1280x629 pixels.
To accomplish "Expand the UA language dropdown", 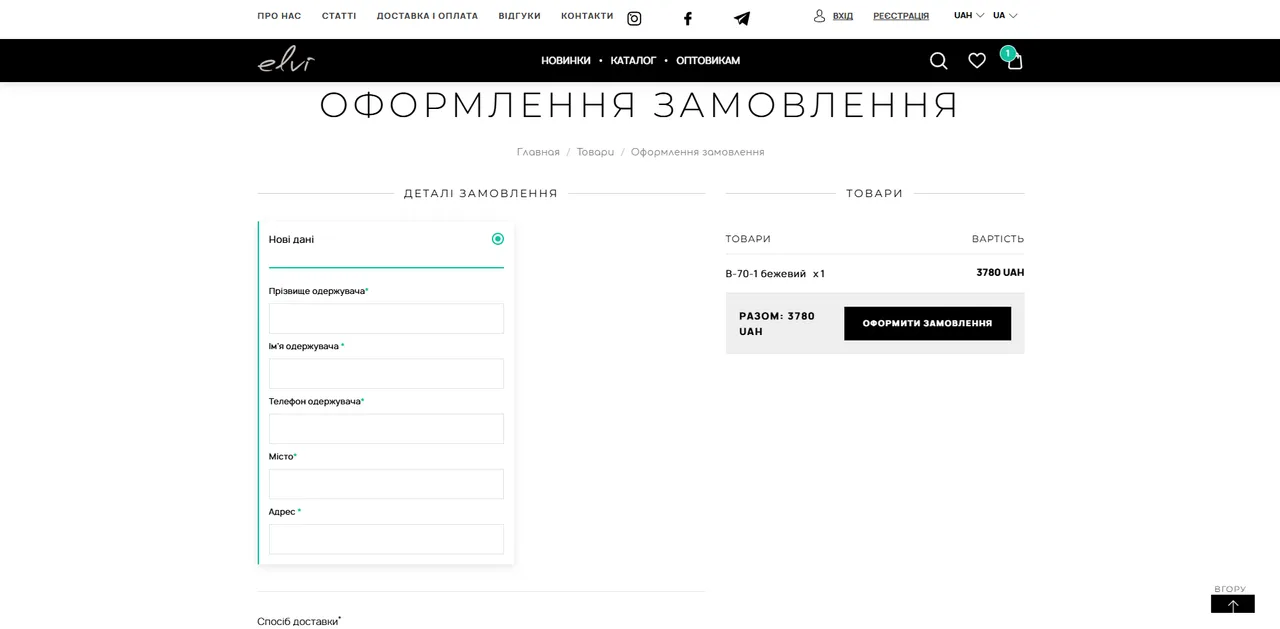I will (1005, 16).
